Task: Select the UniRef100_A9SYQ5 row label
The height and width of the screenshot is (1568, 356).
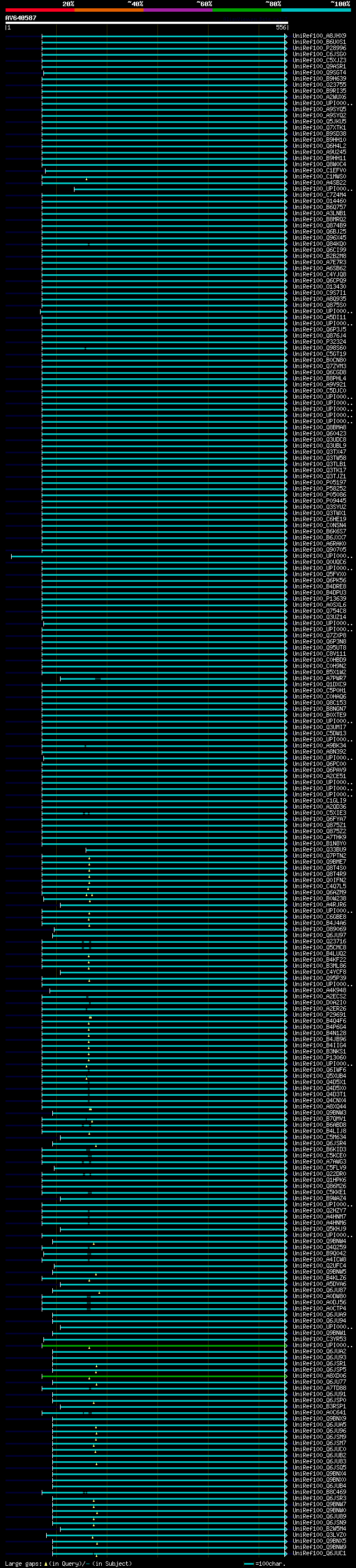Action: click(x=319, y=109)
